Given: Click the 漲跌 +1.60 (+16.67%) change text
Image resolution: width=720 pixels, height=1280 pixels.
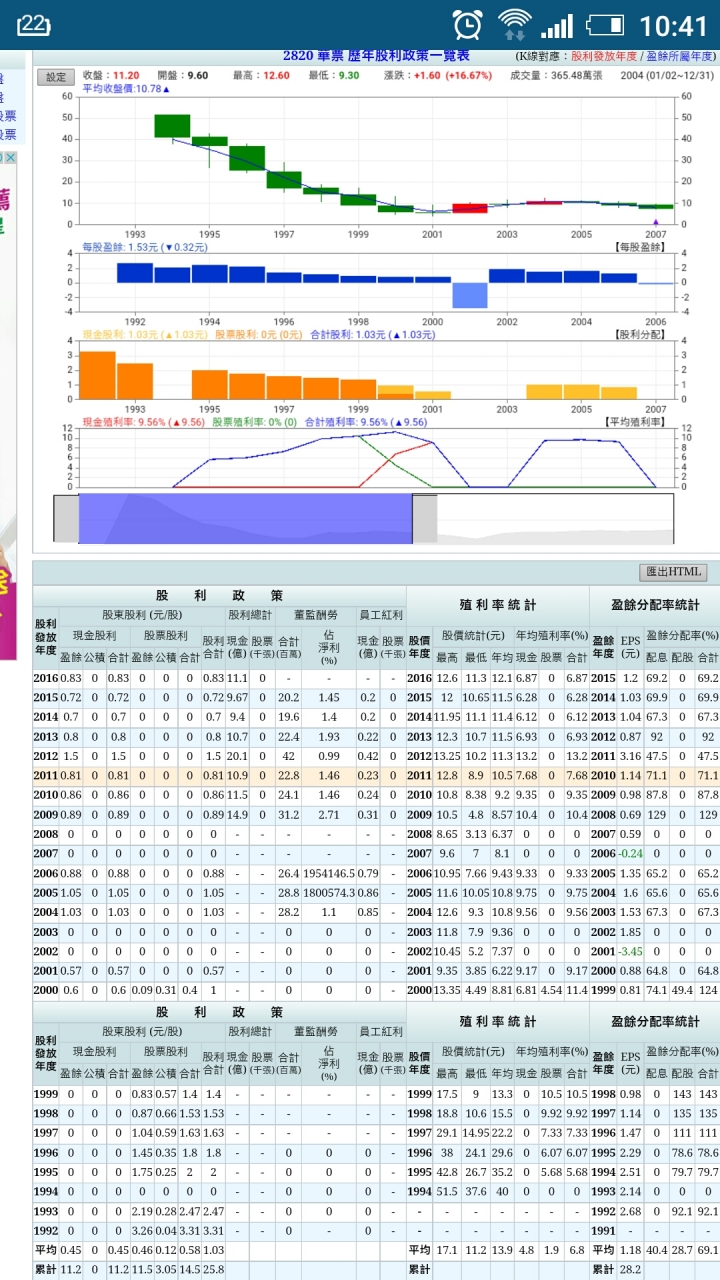Looking at the screenshot, I should tap(438, 75).
